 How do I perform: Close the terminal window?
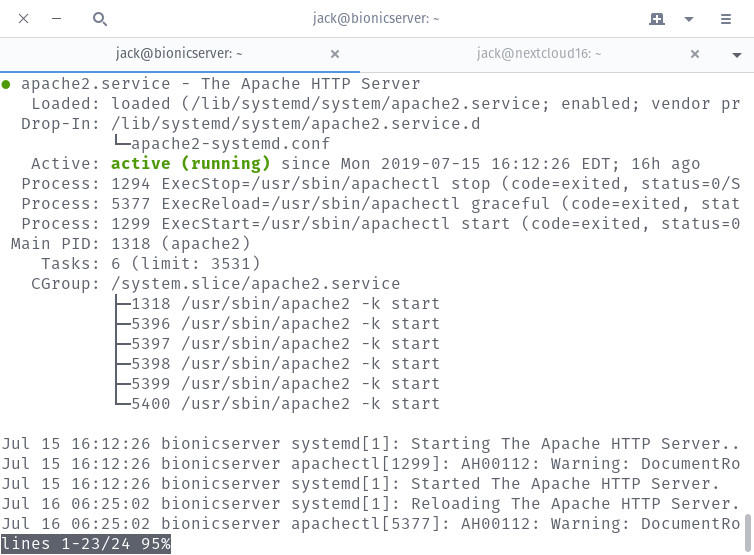24,19
